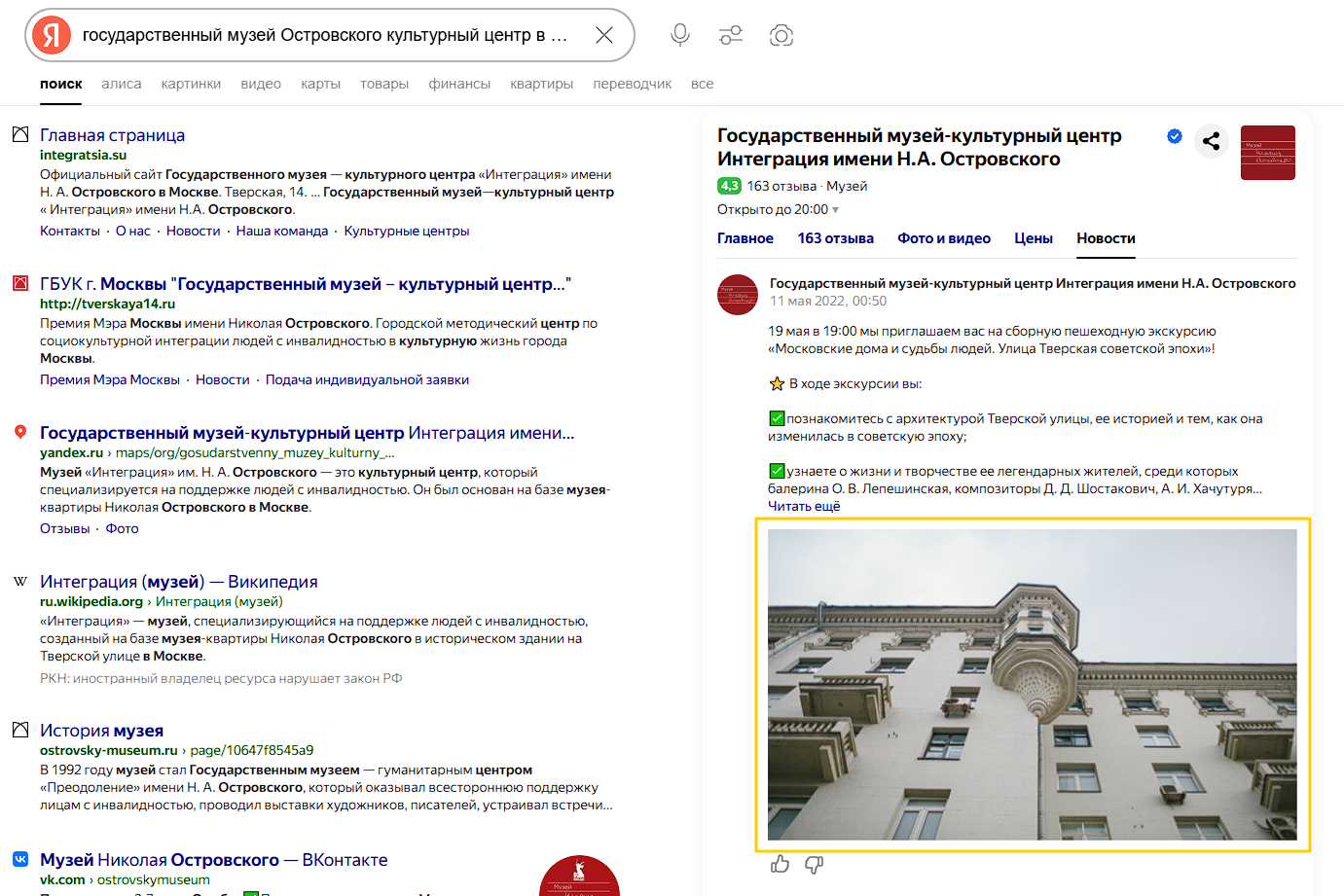Open the red museum logo thumbnail
1344x896 pixels.
click(1267, 153)
